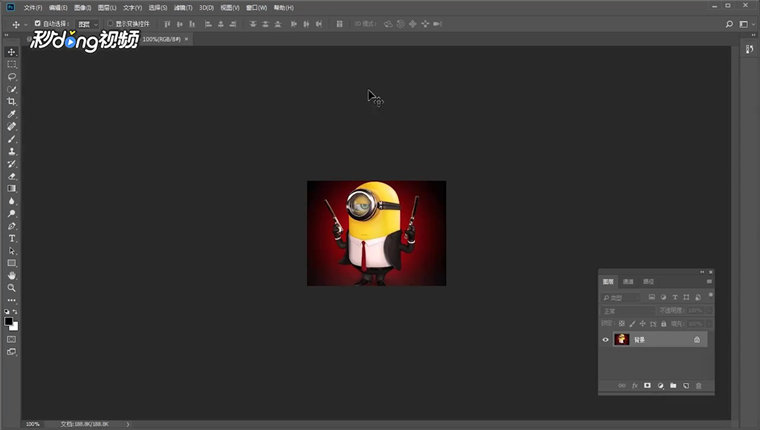Select the Clone Stamp tool
The image size is (760, 430).
12,151
